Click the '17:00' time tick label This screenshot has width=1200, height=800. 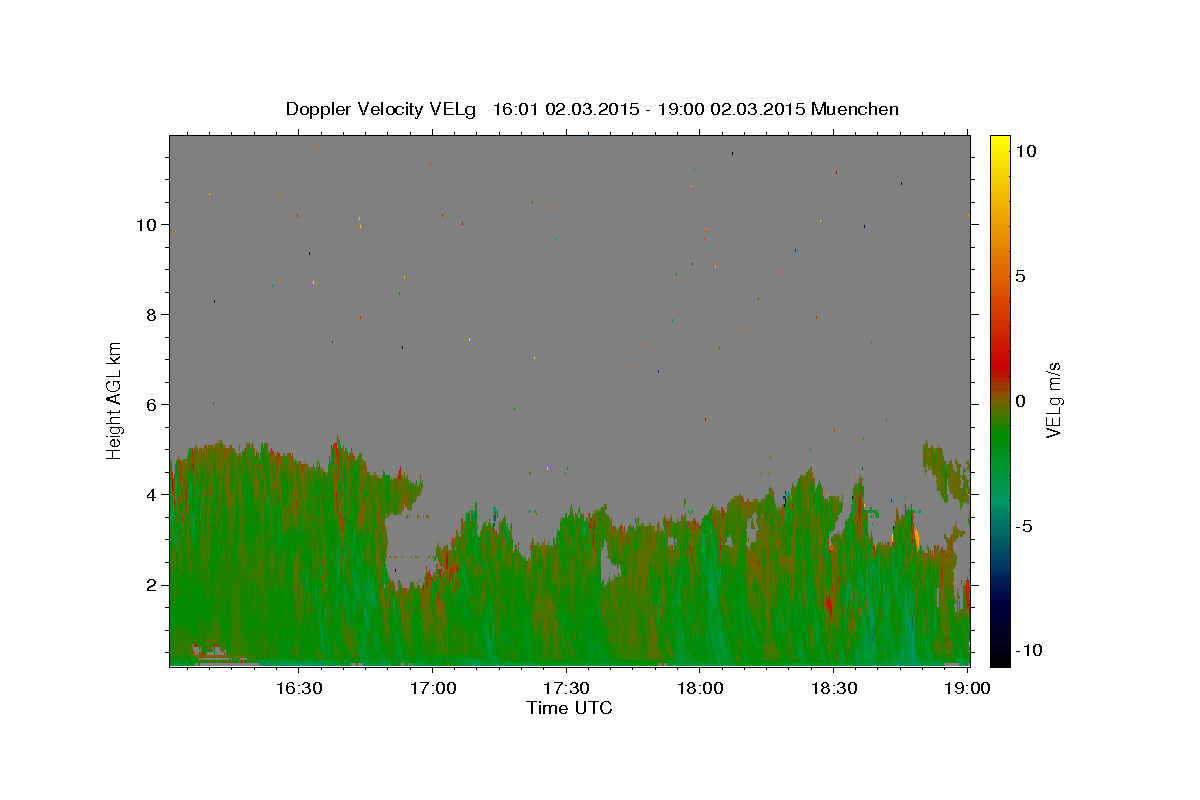[432, 689]
